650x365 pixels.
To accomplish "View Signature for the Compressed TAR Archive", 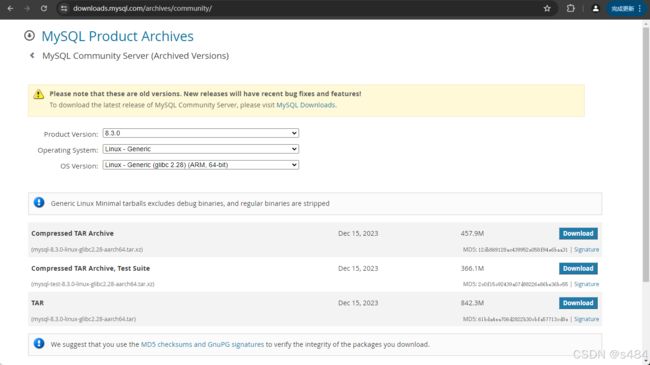I will 586,249.
